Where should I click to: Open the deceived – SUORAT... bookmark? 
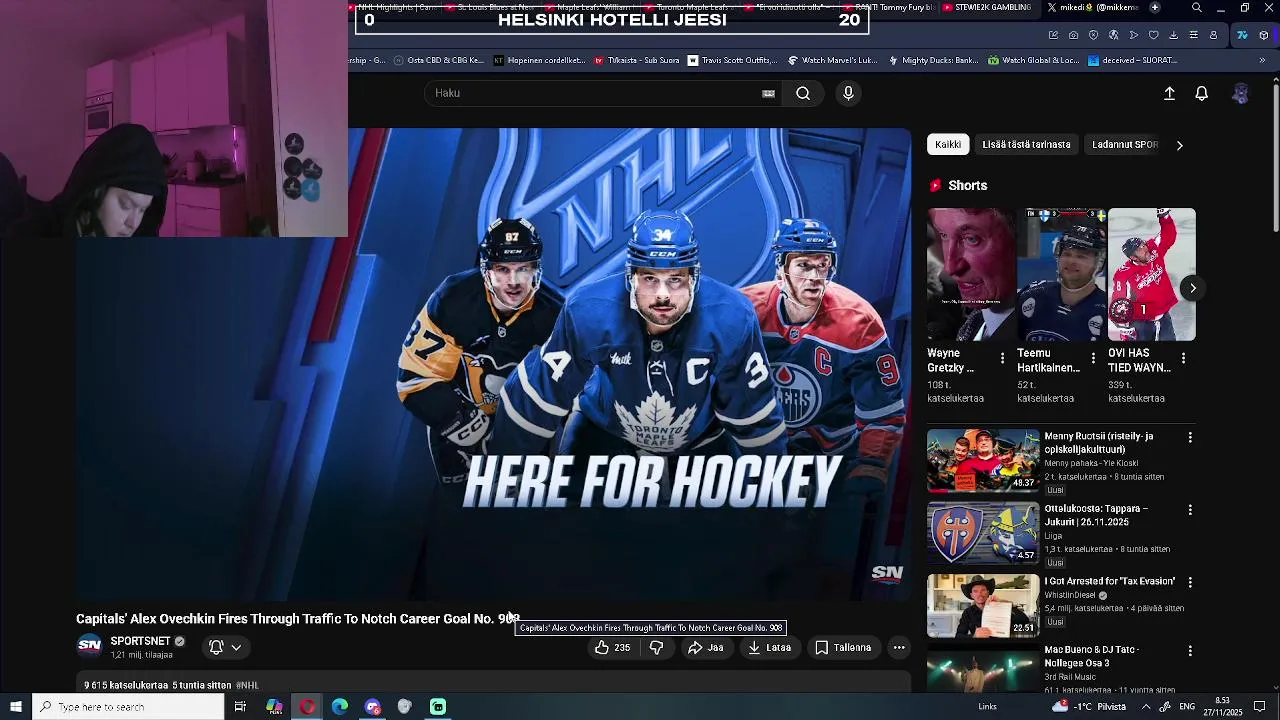(1132, 60)
